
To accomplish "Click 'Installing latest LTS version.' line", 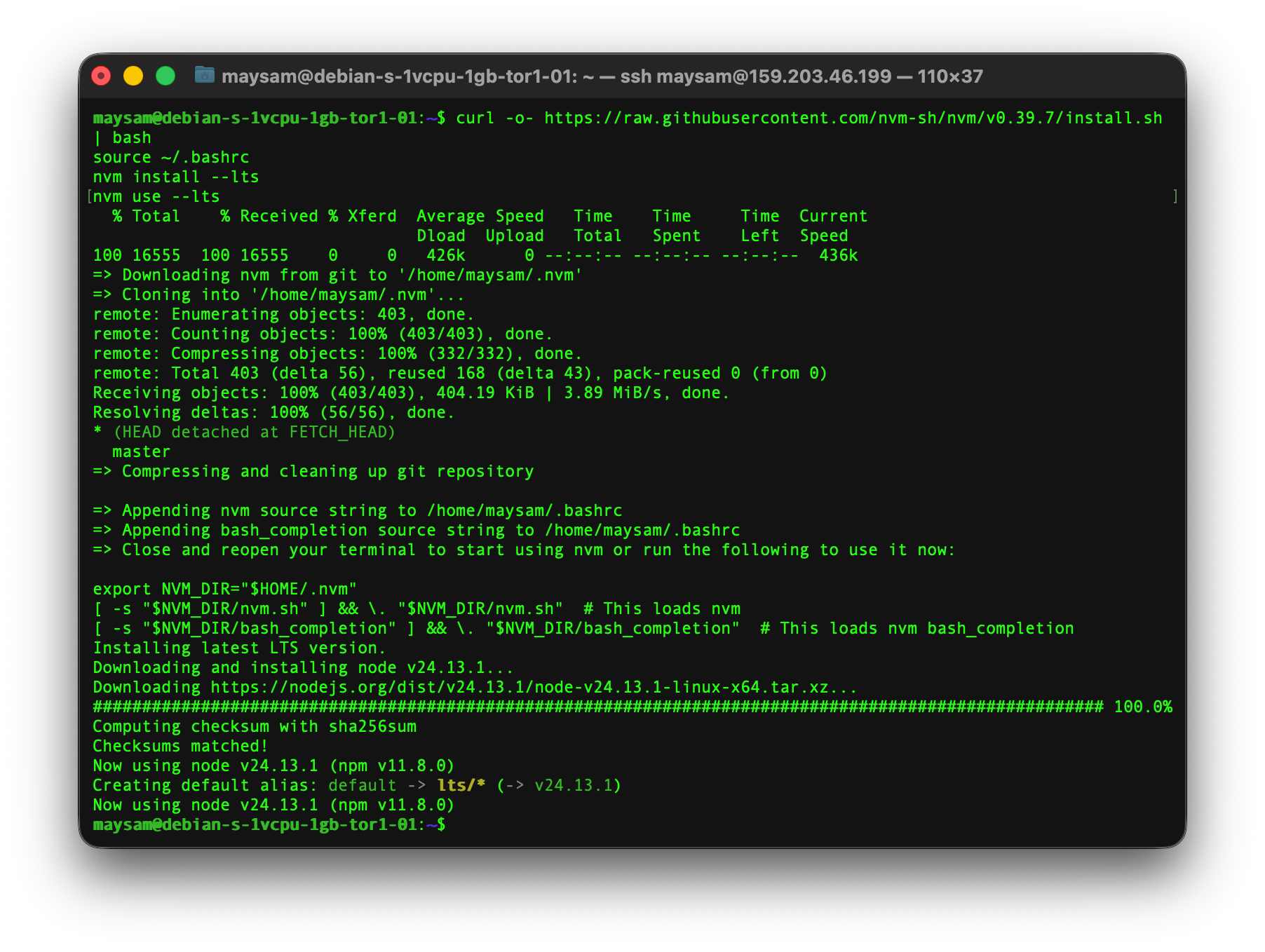I will point(239,648).
